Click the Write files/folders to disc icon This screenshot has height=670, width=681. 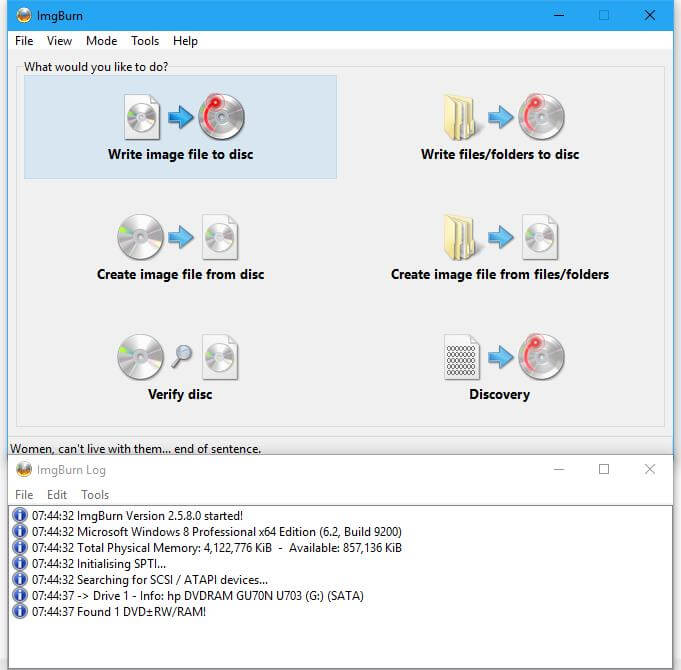[x=504, y=116]
